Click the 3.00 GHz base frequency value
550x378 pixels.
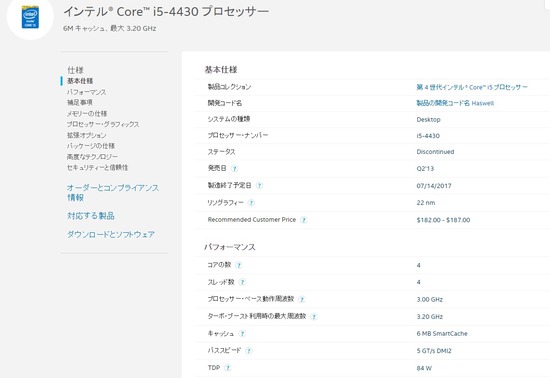pos(429,299)
